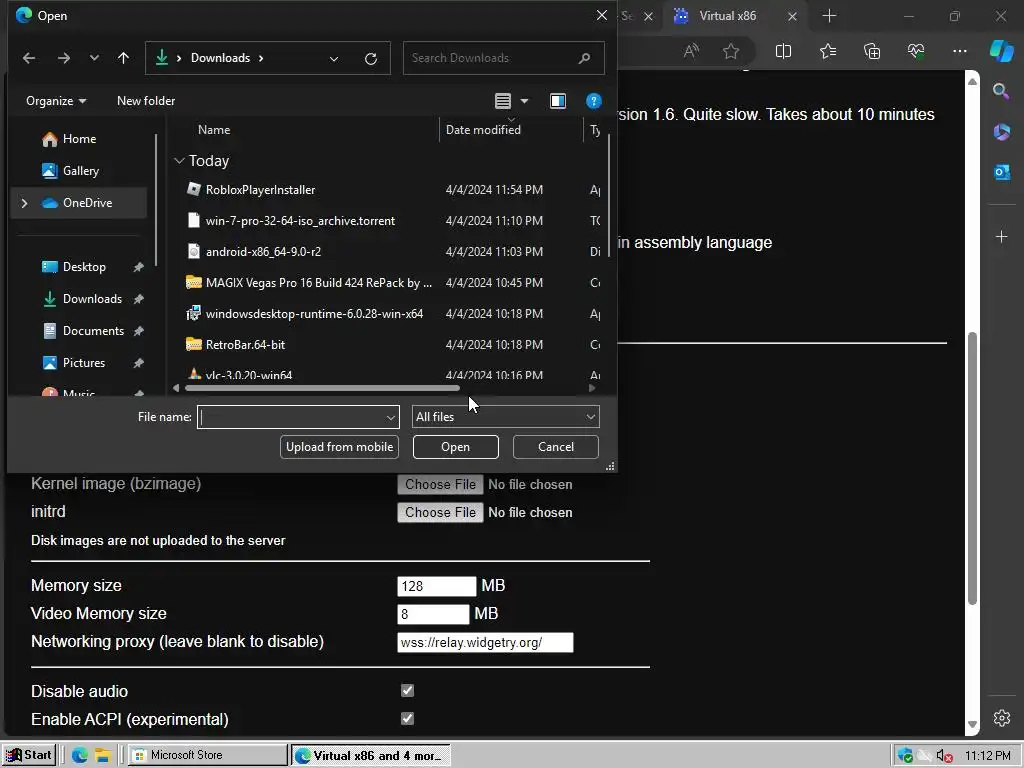Go up one folder level

pos(123,58)
